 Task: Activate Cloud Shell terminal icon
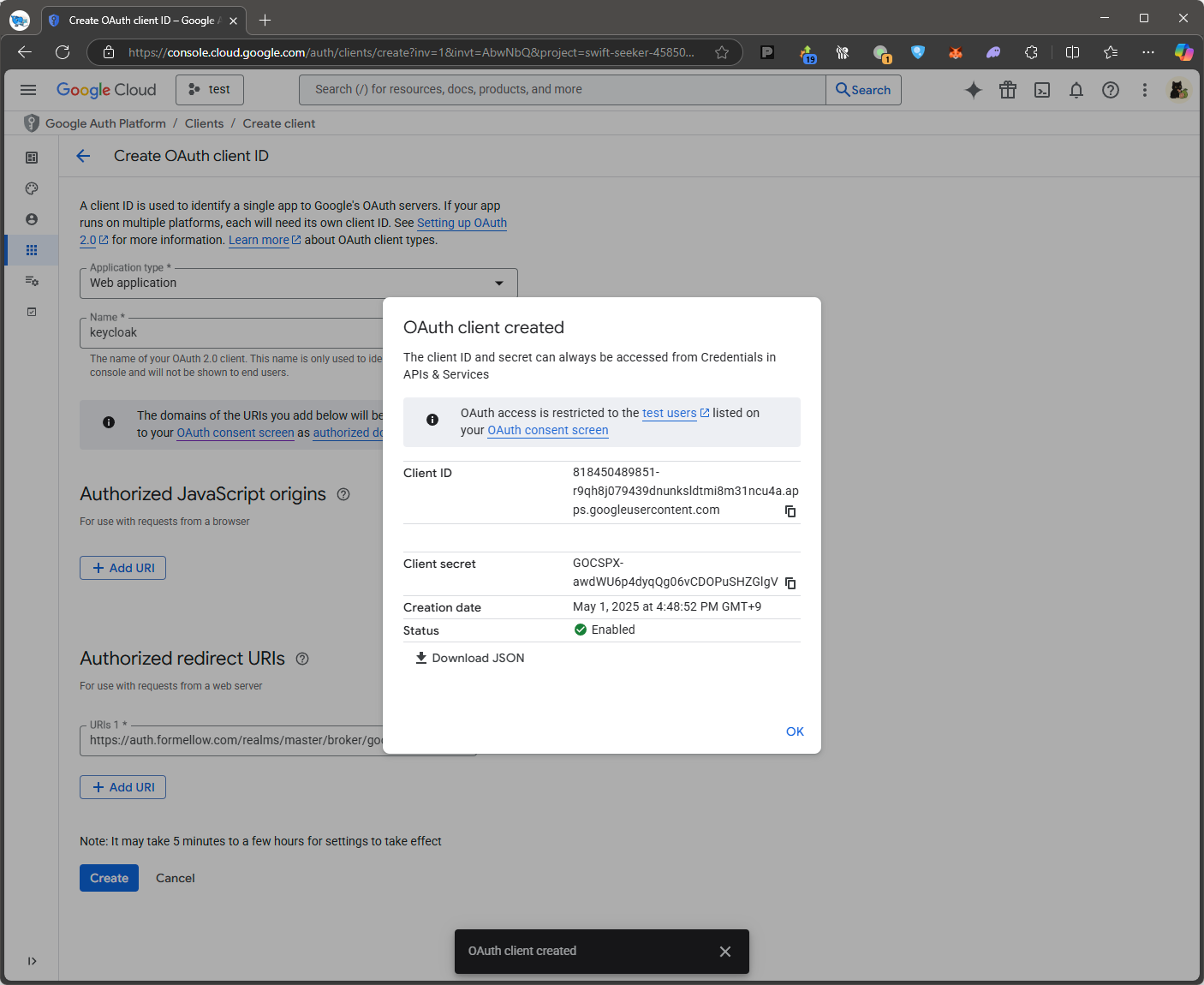click(x=1042, y=90)
